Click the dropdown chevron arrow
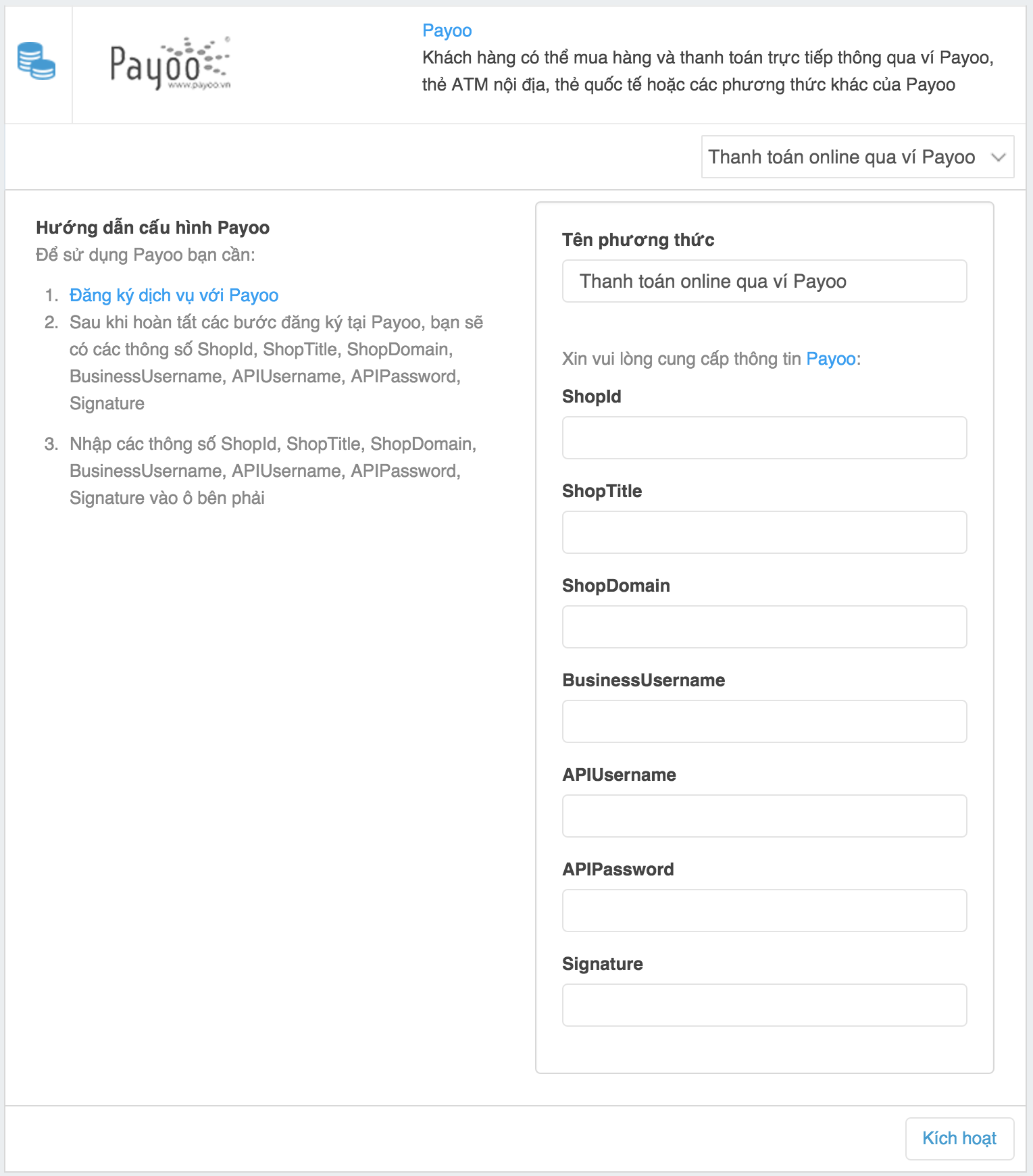Screen dimensions: 1033x1176 tap(998, 157)
